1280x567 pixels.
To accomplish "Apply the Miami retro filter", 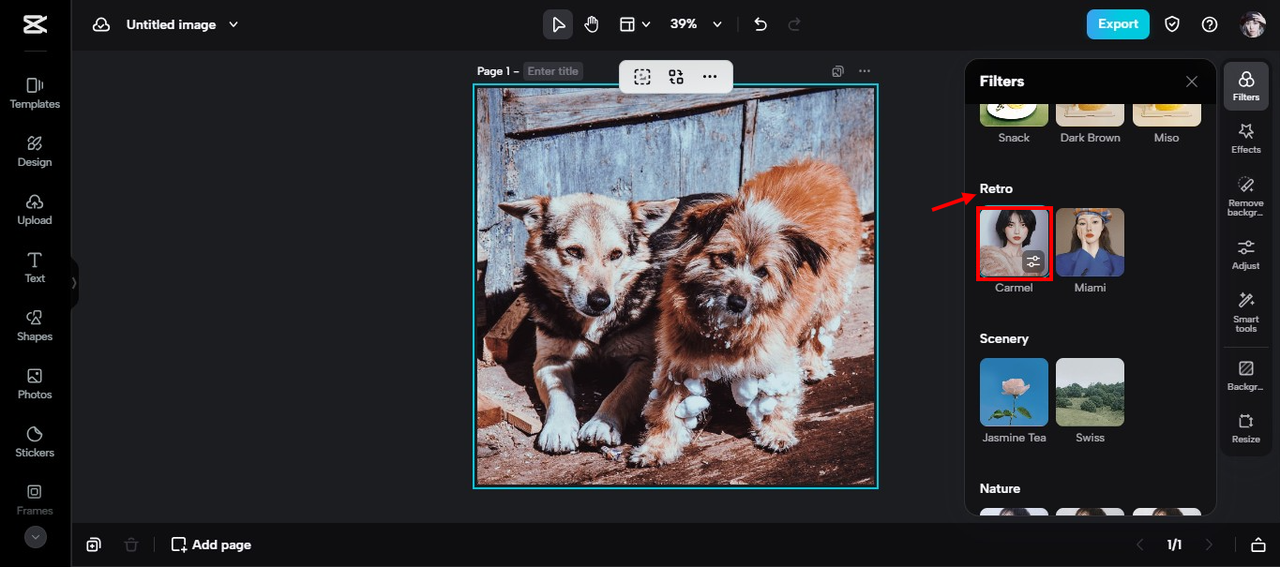I will [1090, 242].
